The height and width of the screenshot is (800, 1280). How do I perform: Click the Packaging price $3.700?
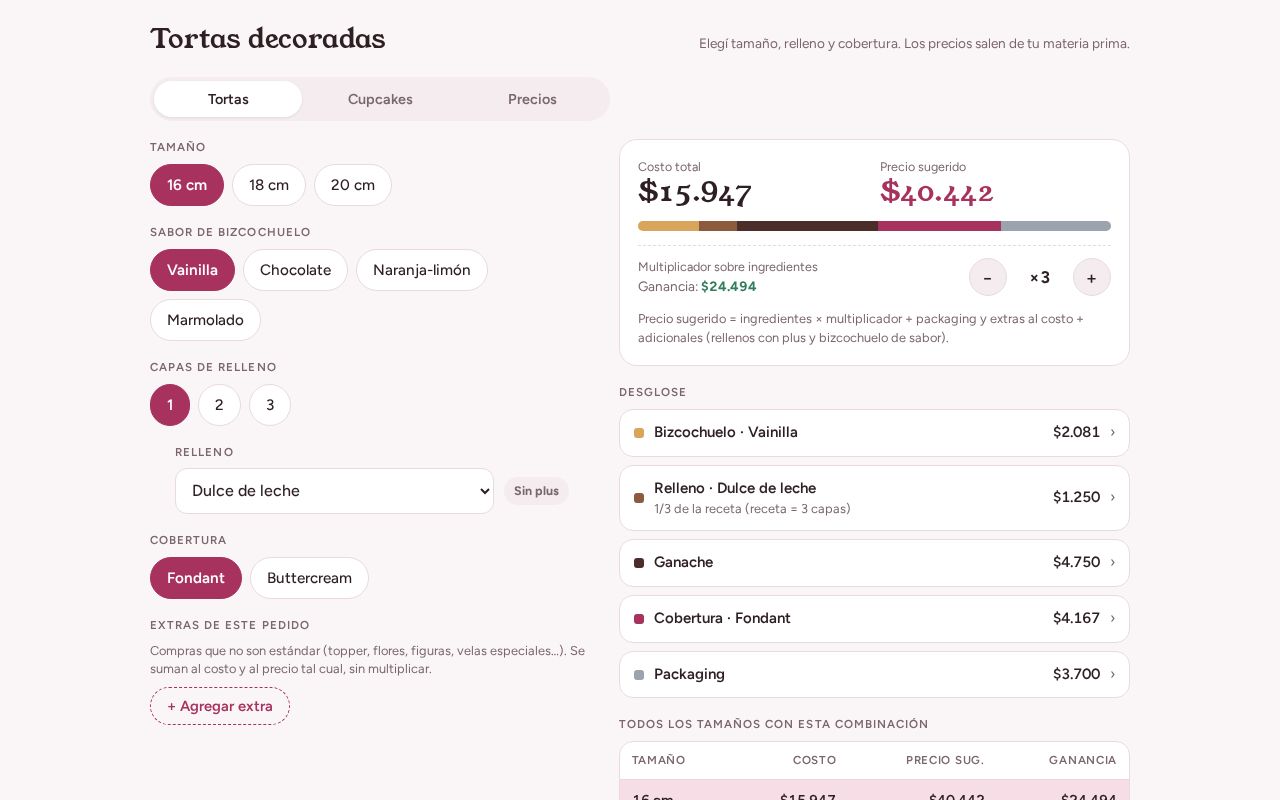1076,675
